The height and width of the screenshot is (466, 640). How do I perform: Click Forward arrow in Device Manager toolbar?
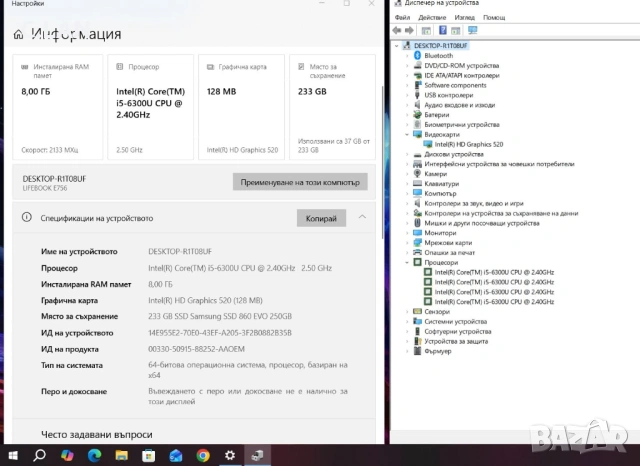(409, 30)
